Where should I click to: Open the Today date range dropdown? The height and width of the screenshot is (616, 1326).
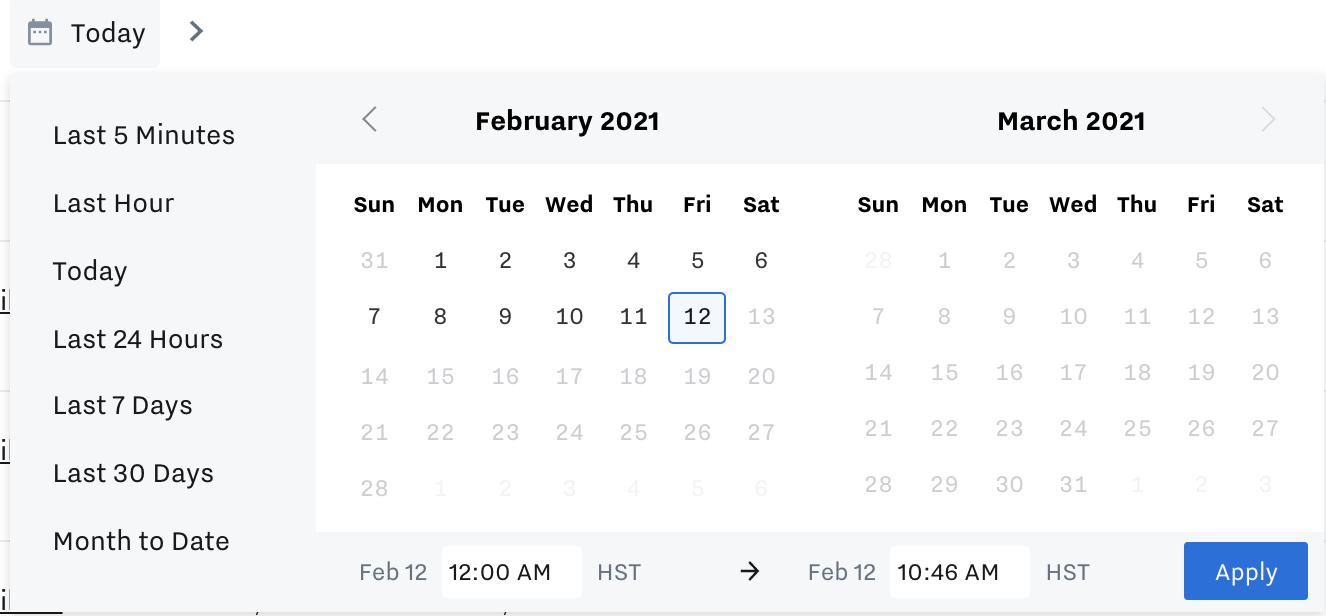(85, 33)
